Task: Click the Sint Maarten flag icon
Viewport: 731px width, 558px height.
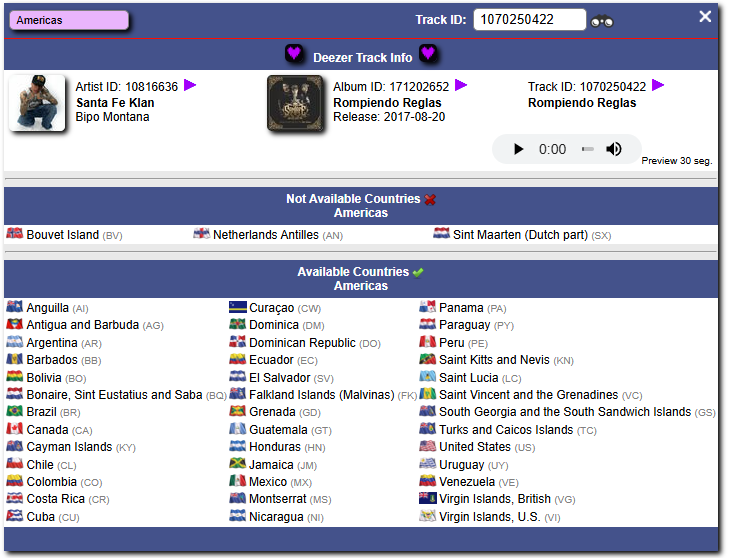Action: point(441,234)
